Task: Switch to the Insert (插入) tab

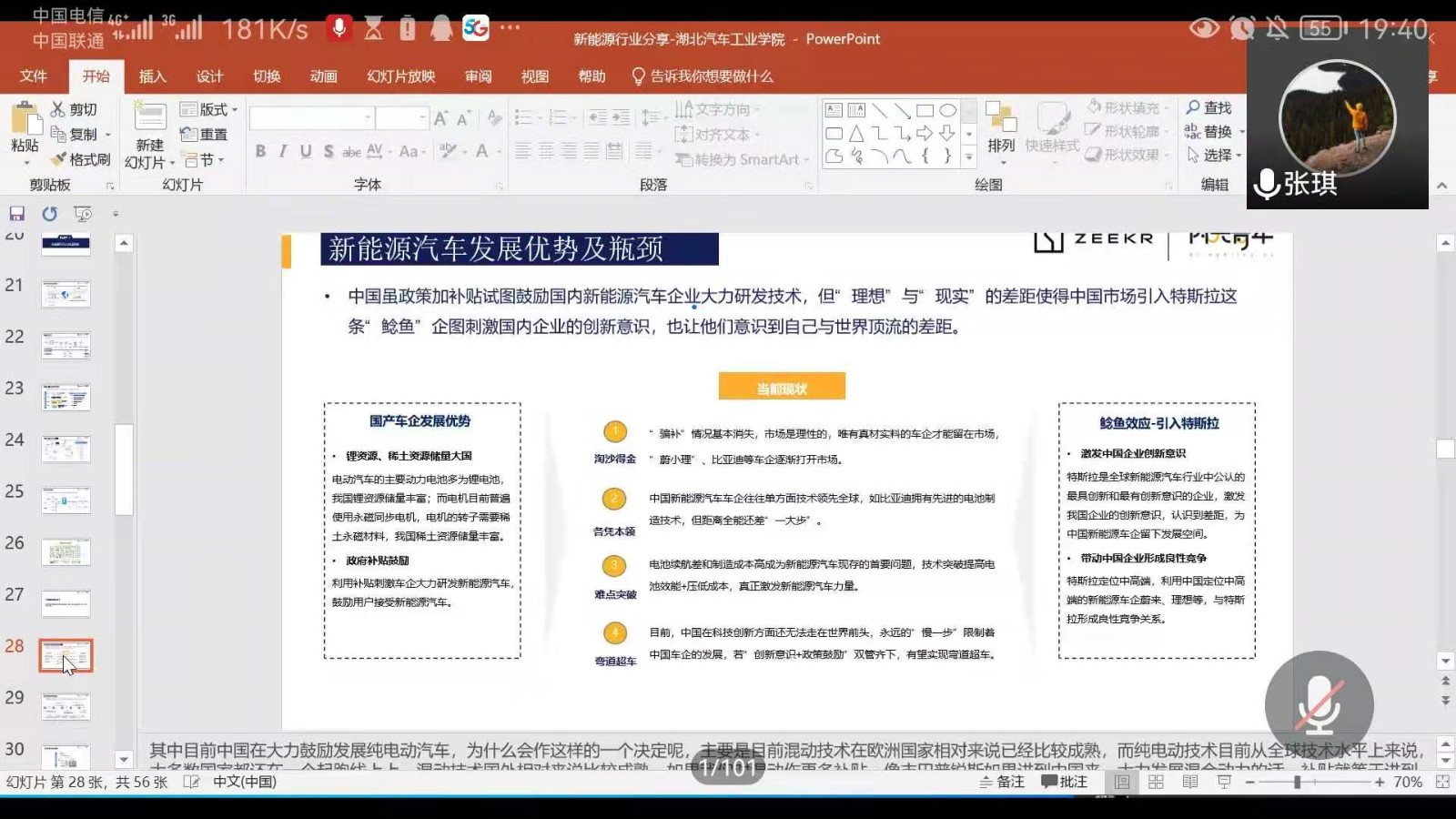Action: point(152,76)
